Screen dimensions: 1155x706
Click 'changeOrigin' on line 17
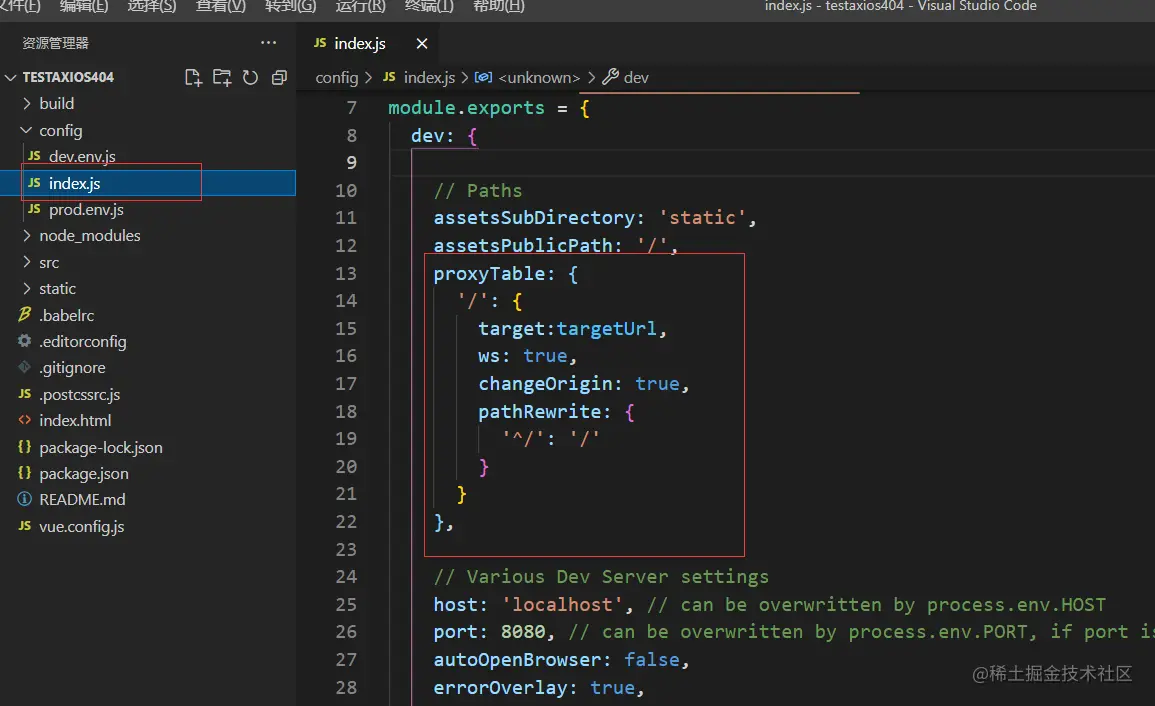click(x=545, y=383)
